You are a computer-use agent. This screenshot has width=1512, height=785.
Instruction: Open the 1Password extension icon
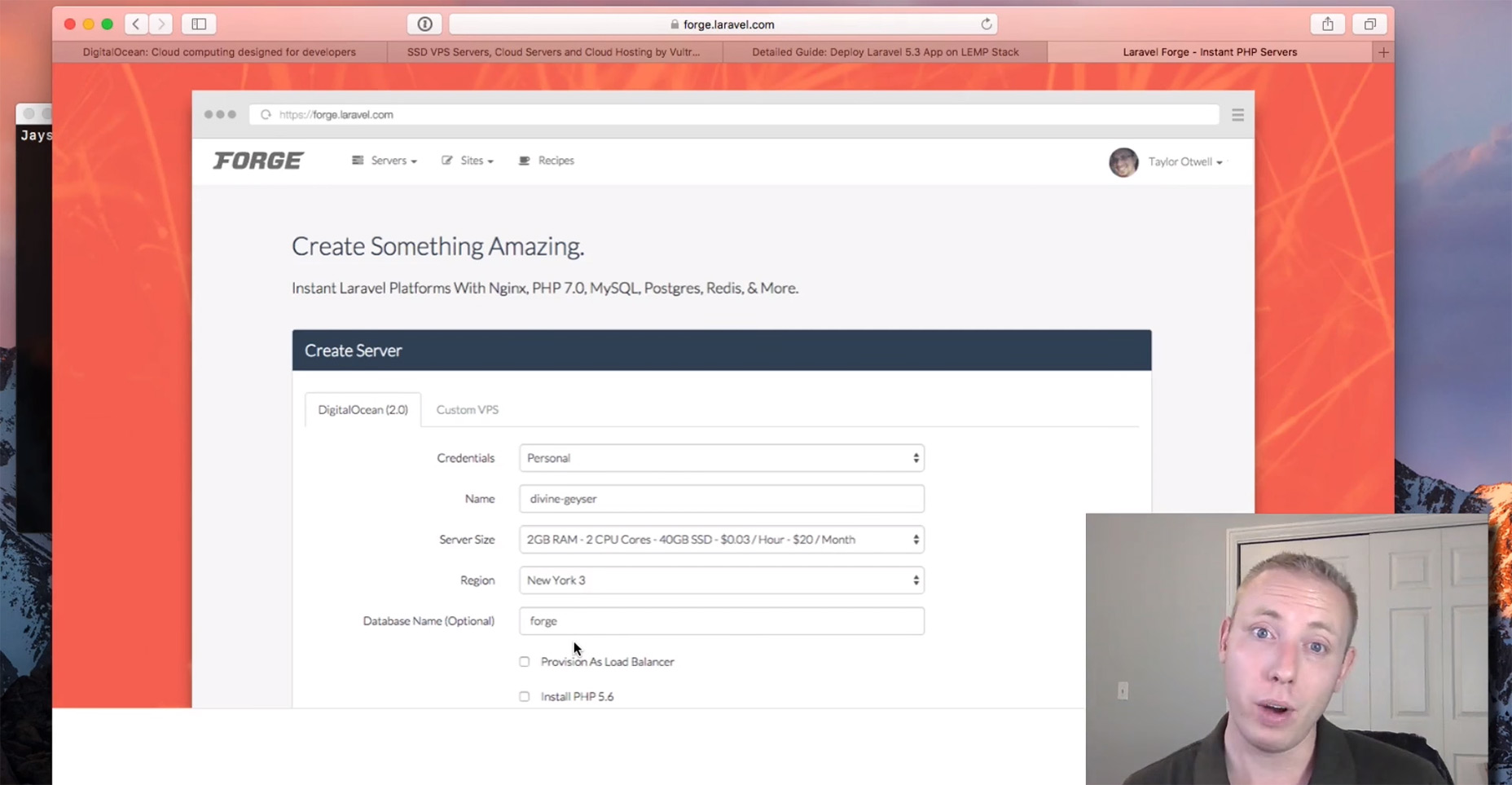[424, 24]
